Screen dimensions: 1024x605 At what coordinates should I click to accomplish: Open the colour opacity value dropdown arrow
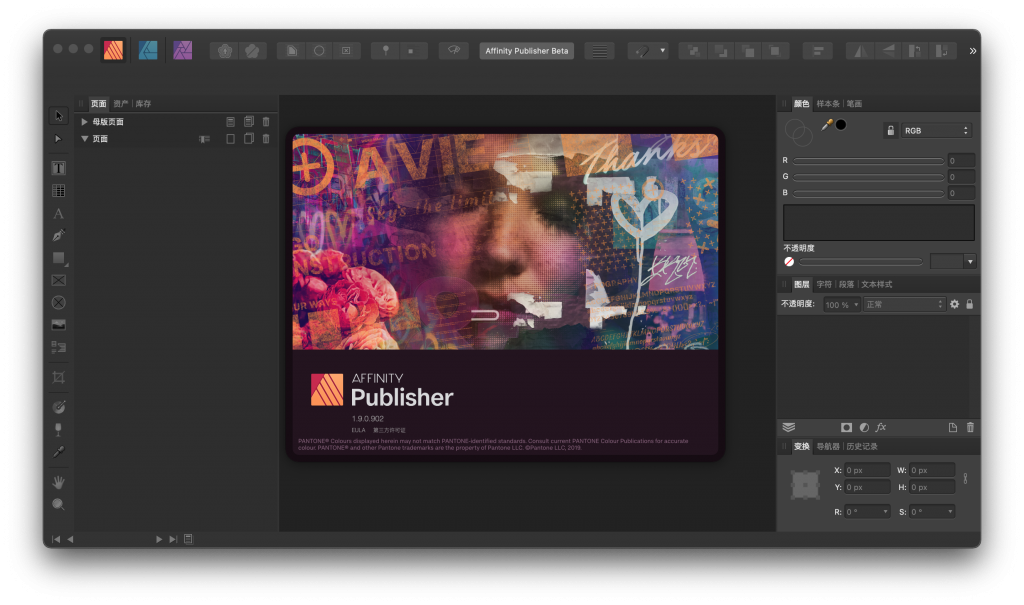970,262
